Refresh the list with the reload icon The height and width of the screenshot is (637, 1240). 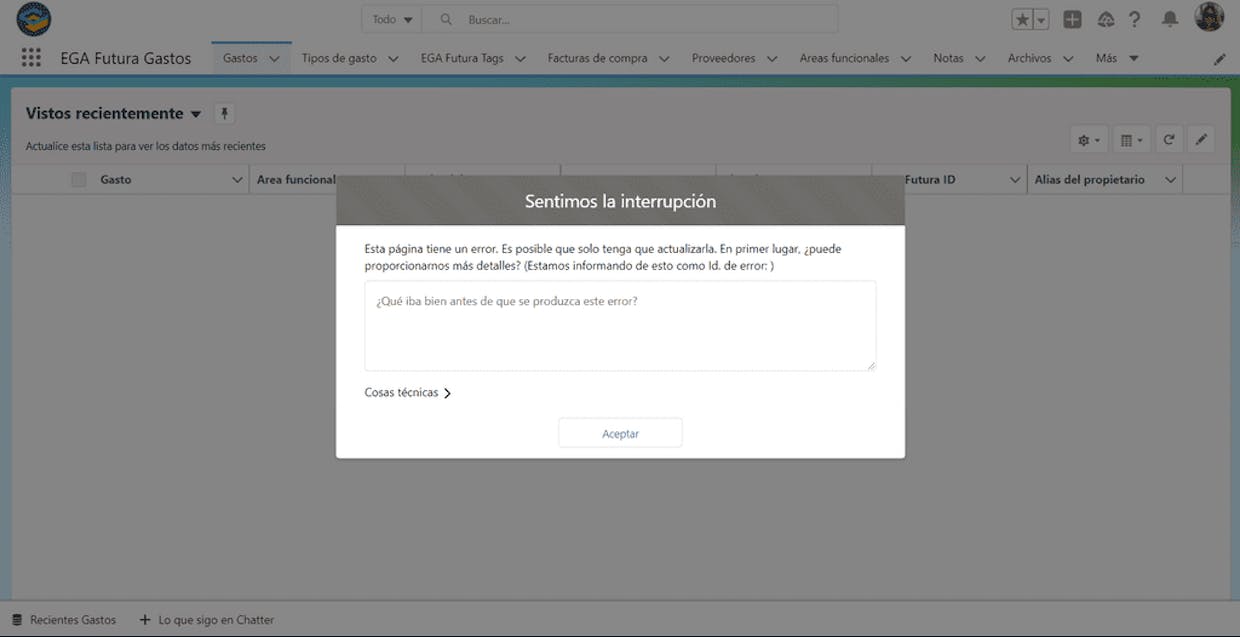click(x=1168, y=140)
